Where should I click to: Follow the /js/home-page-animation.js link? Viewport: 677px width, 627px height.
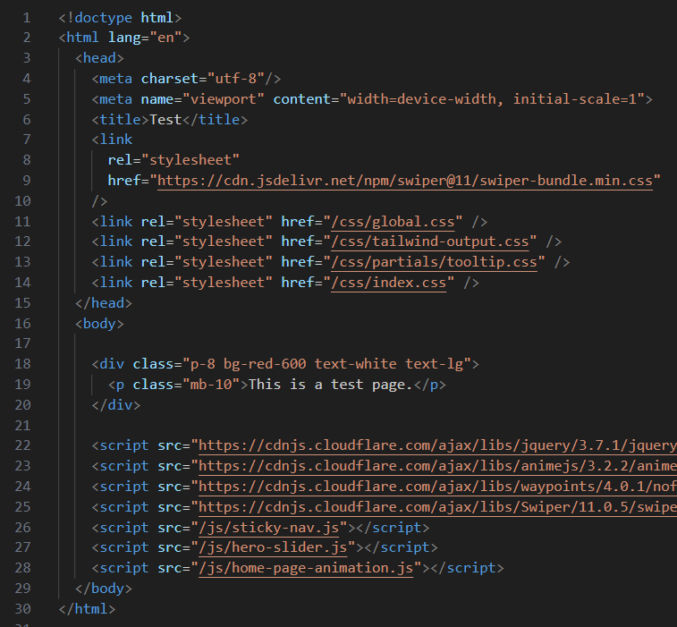click(306, 567)
